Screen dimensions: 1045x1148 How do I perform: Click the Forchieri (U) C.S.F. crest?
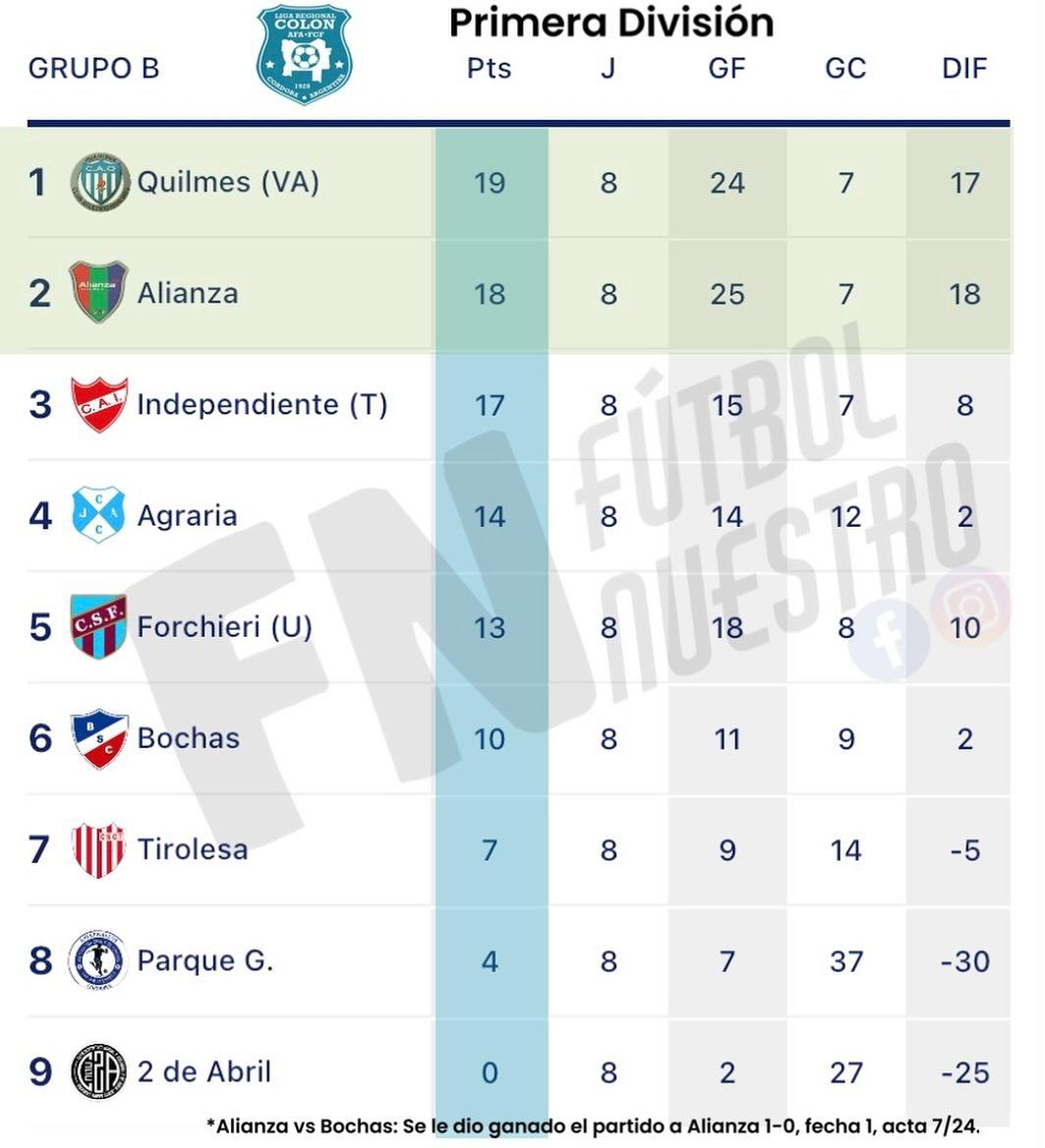[98, 626]
